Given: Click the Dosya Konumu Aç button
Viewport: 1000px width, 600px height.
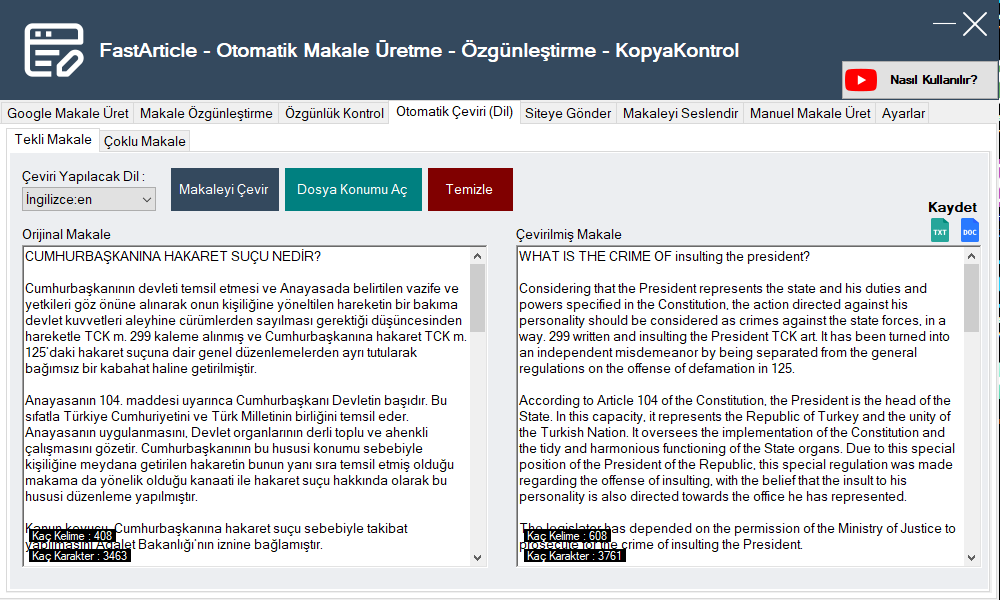Looking at the screenshot, I should pos(352,190).
